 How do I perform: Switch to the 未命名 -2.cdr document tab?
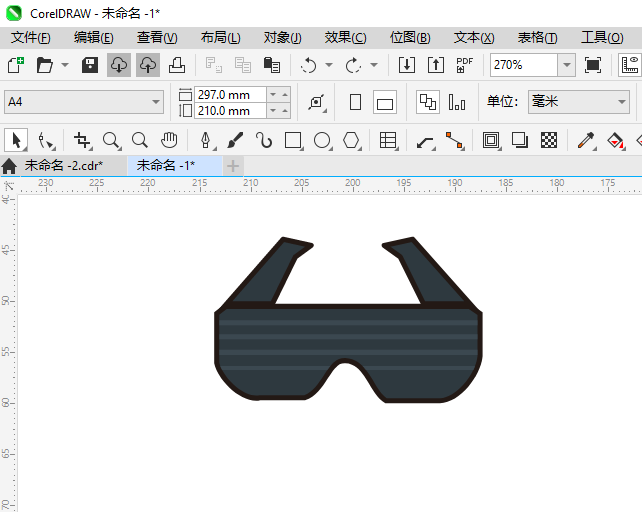click(x=63, y=165)
